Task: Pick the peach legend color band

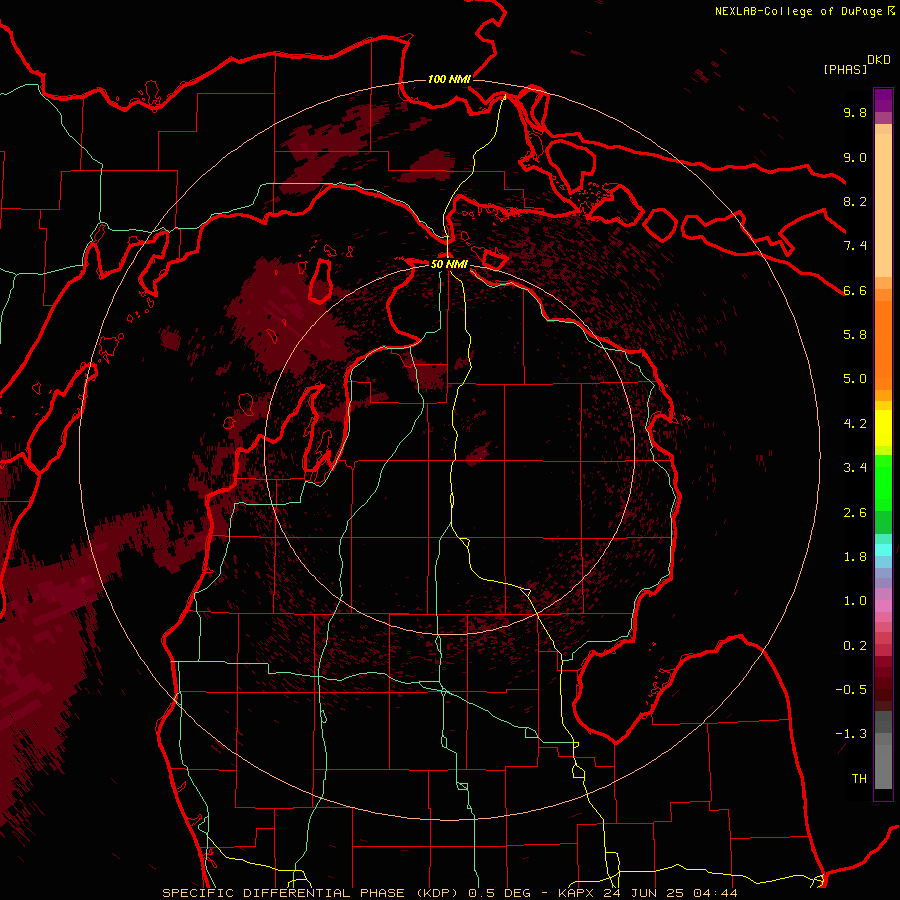Action: tap(883, 205)
